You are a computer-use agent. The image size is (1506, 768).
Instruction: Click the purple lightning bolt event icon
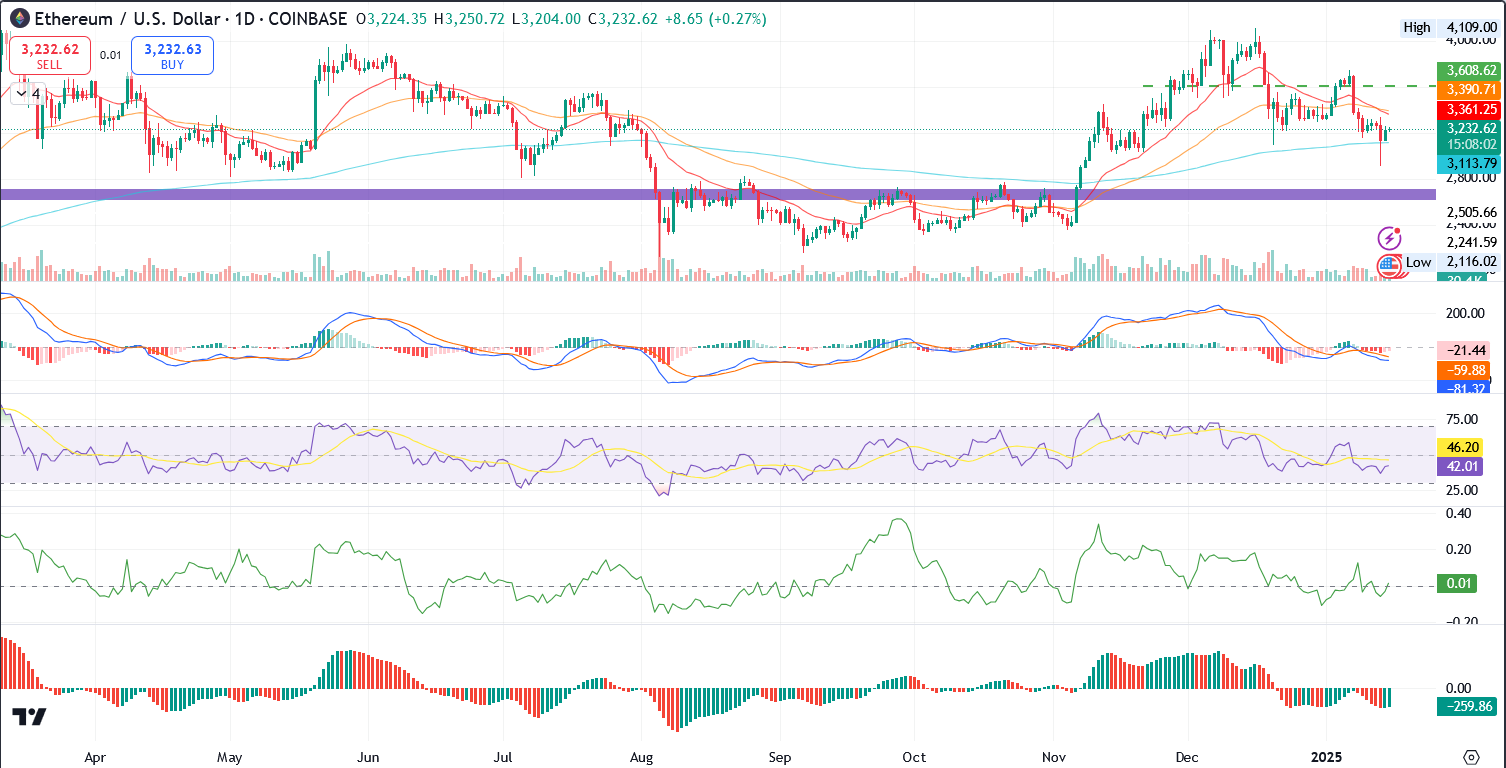pos(1389,238)
